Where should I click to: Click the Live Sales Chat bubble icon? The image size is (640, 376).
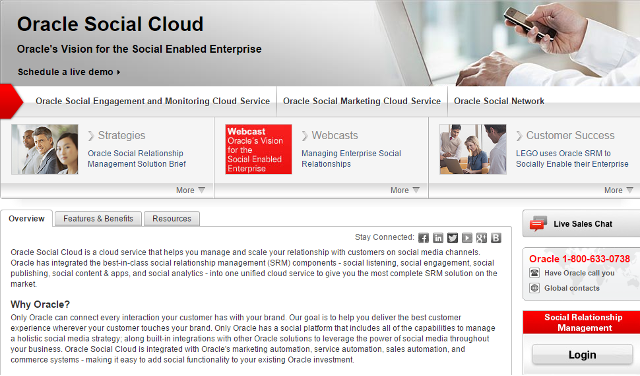point(538,224)
